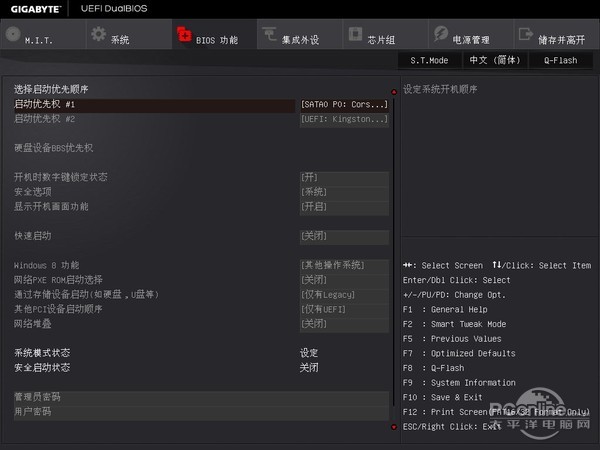600x450 pixels.
Task: Open the M.I.T. tab
Action: pos(43,34)
